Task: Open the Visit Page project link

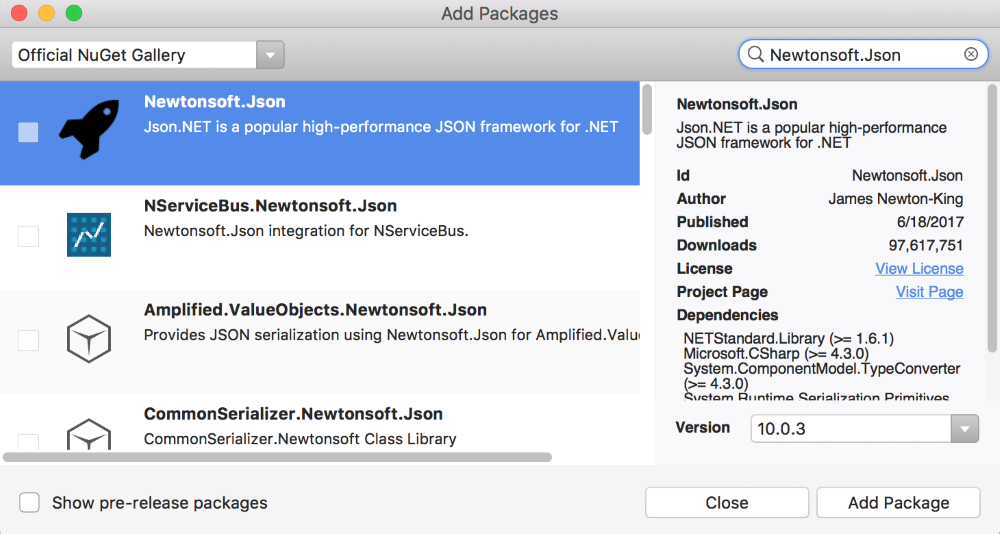Action: pos(929,292)
